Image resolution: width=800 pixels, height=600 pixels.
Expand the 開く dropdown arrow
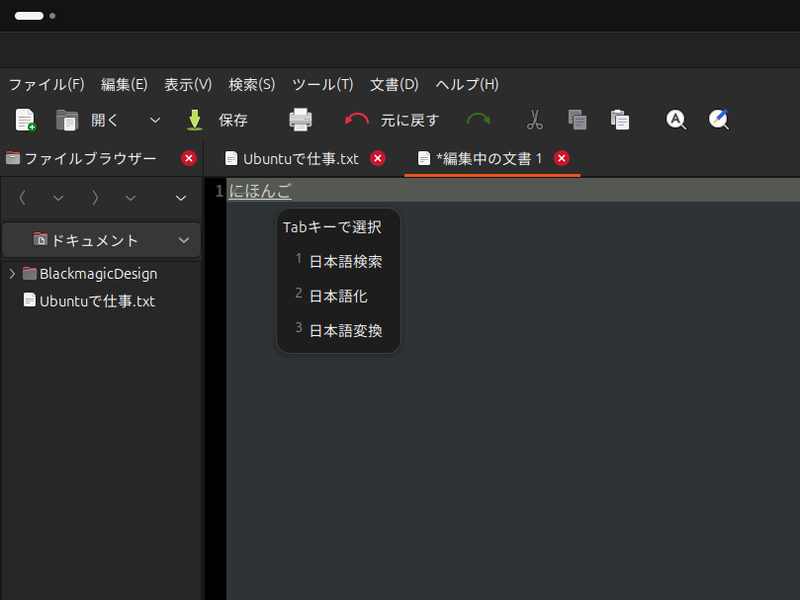pos(155,120)
